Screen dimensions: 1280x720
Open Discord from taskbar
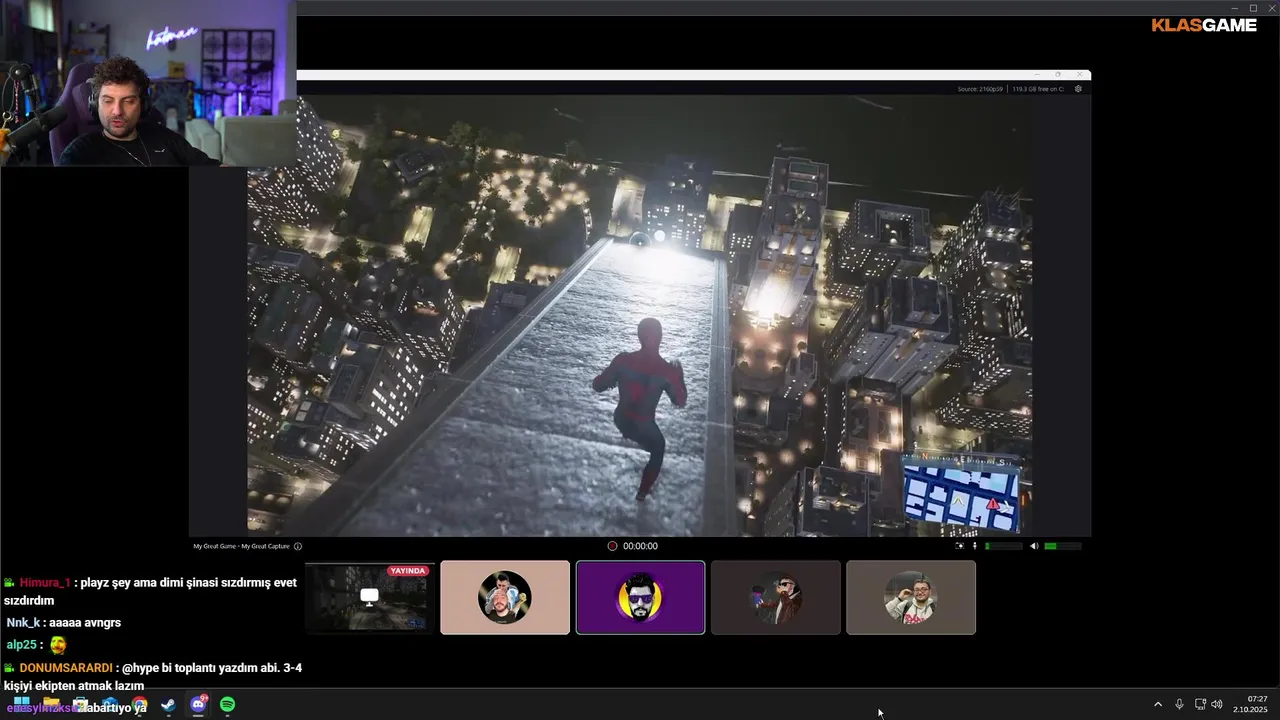point(198,705)
